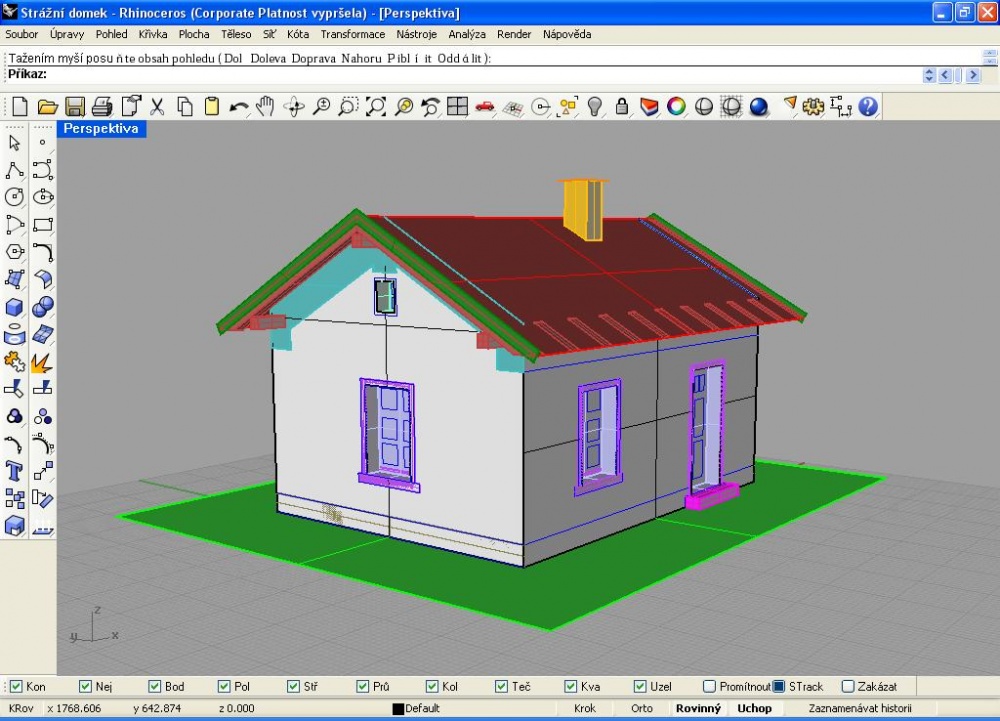Click the blue question mark Help icon
1000x721 pixels.
[868, 106]
